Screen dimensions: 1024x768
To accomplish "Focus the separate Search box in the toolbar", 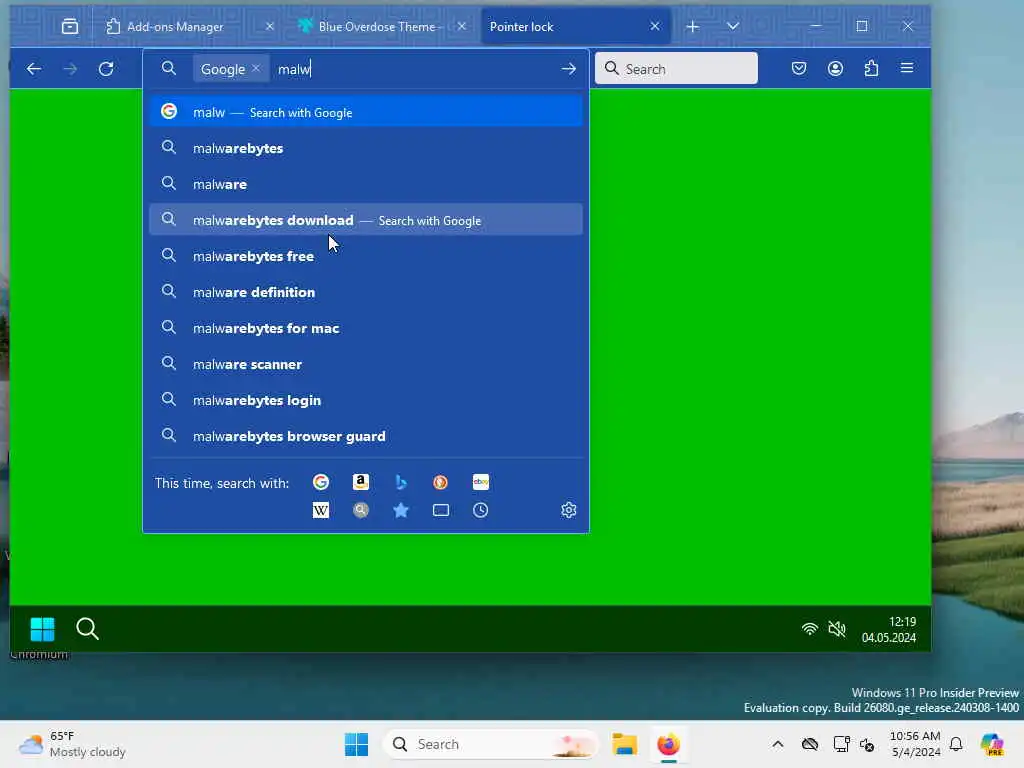I will click(x=676, y=69).
